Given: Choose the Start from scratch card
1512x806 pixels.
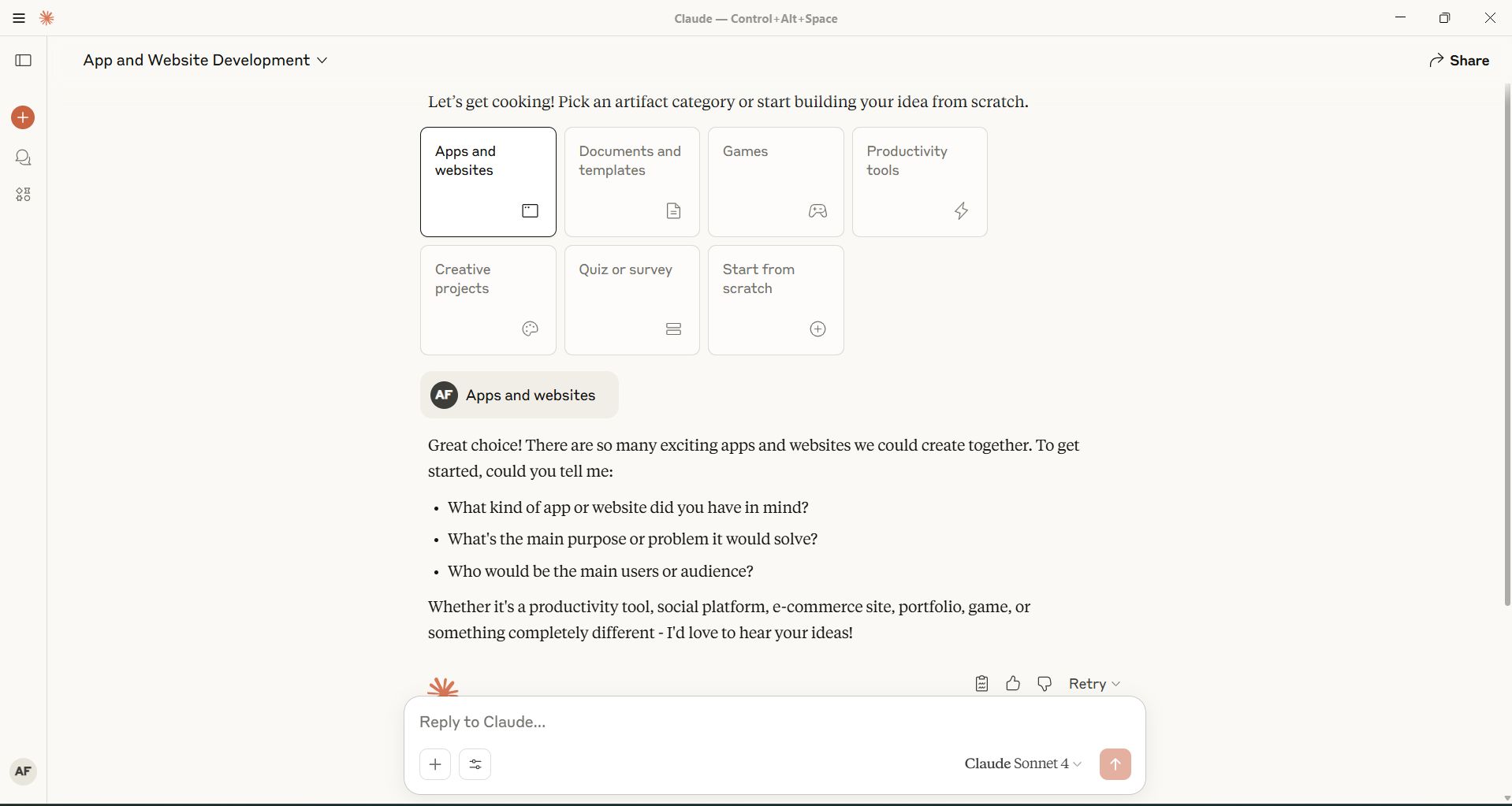Looking at the screenshot, I should coord(776,300).
